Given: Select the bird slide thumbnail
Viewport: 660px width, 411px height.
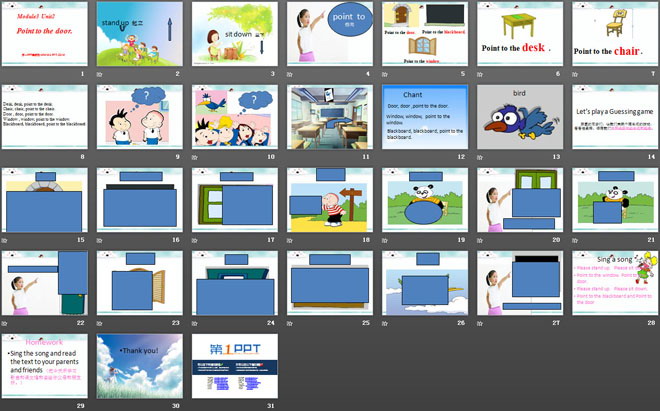Looking at the screenshot, I should tap(520, 116).
